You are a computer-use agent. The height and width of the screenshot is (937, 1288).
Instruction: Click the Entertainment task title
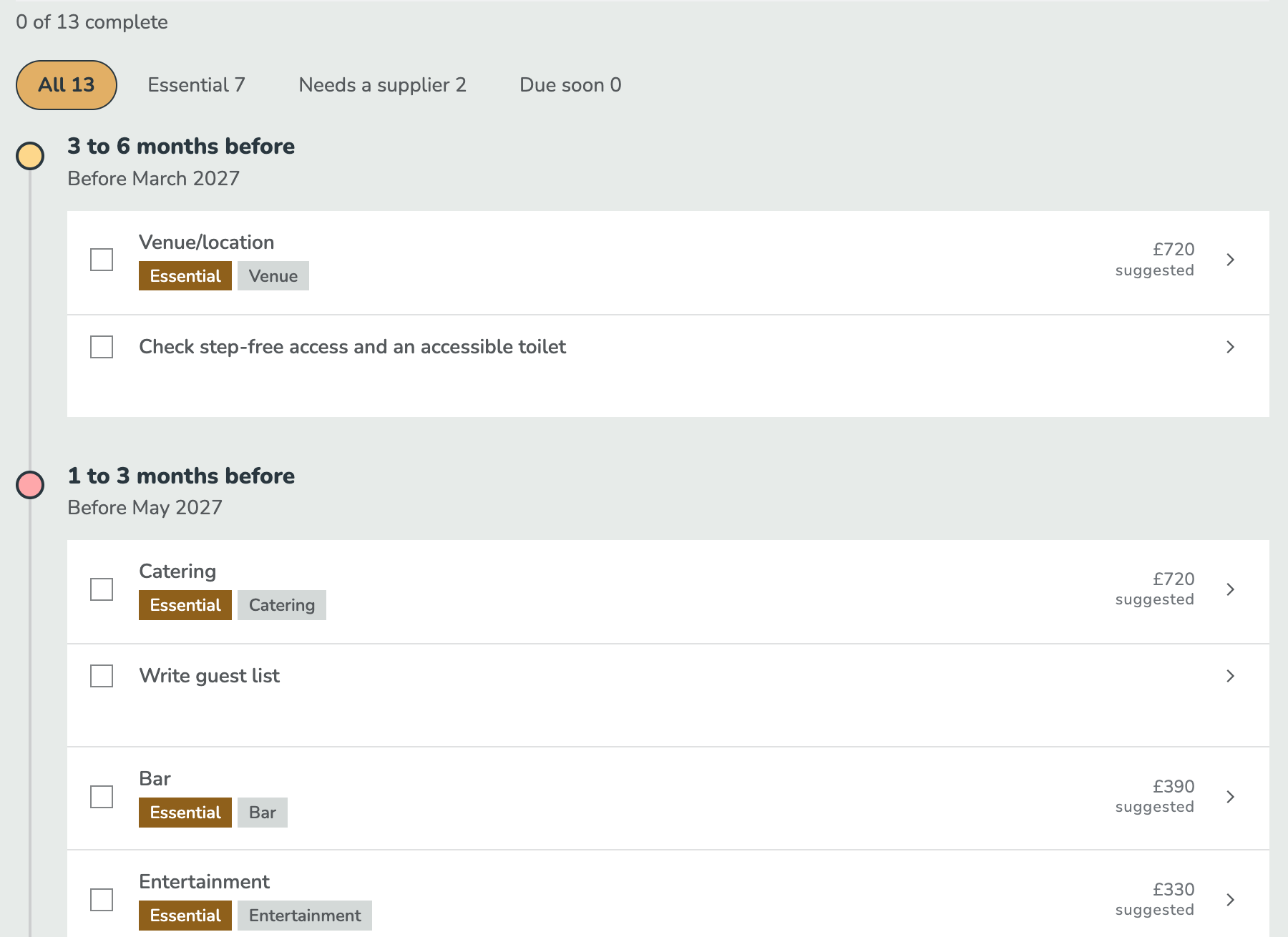click(x=204, y=881)
